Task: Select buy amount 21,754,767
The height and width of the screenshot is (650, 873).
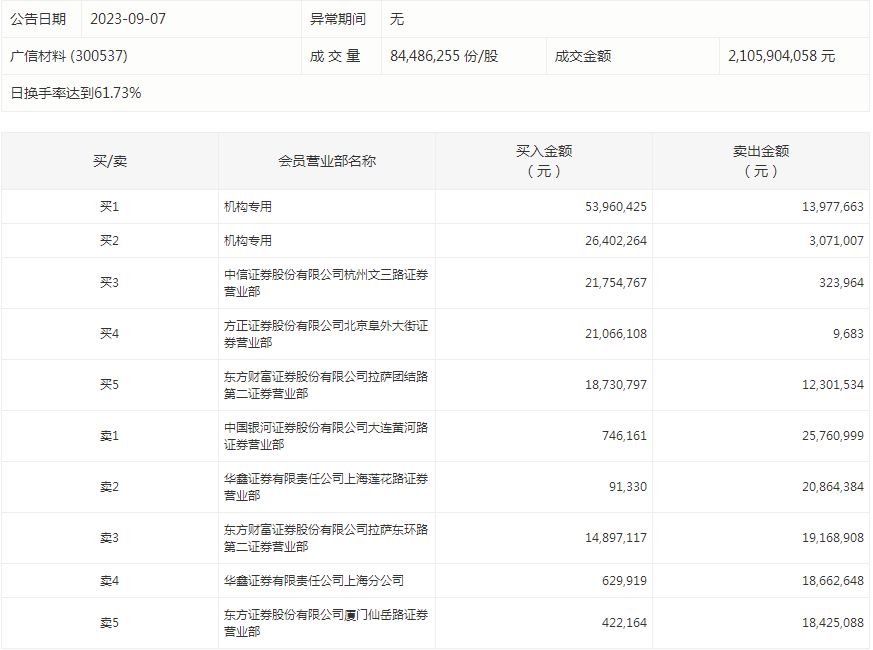Action: pyautogui.click(x=616, y=282)
